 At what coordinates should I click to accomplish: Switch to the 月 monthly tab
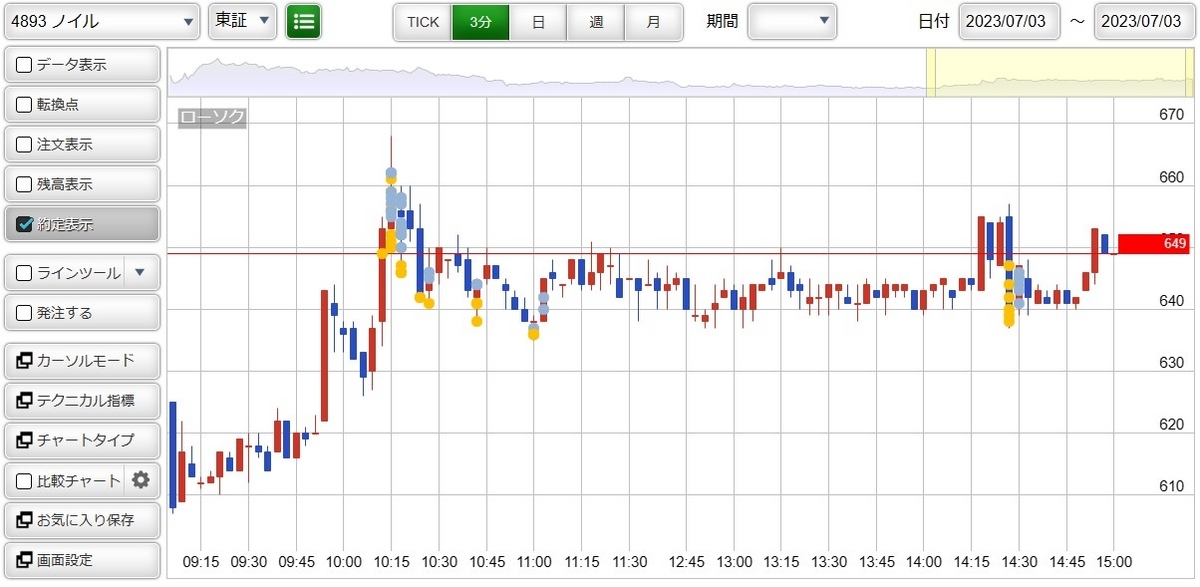654,21
